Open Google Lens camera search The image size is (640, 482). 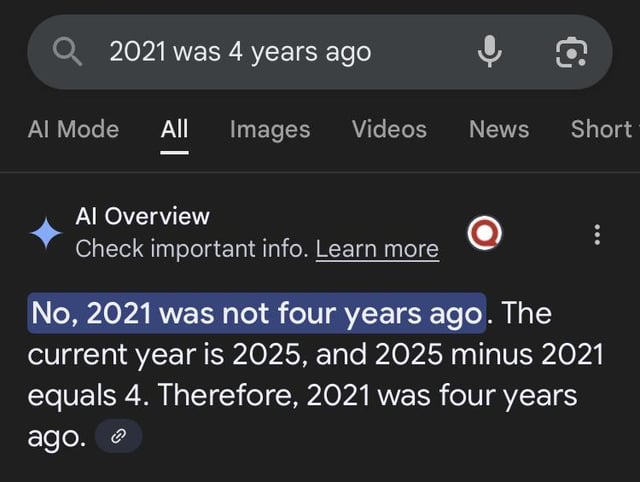(570, 51)
